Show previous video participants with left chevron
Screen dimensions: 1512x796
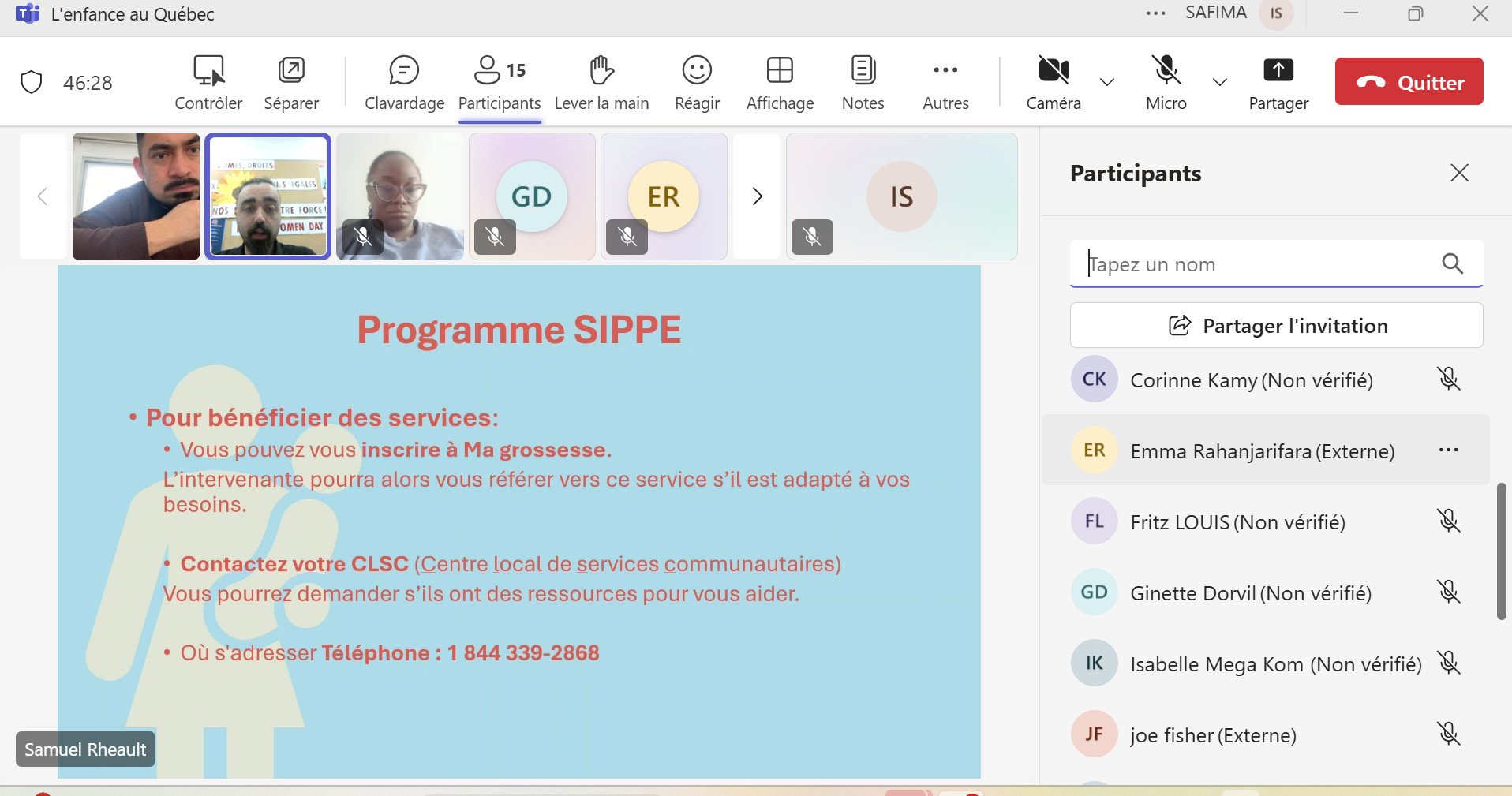click(x=43, y=196)
